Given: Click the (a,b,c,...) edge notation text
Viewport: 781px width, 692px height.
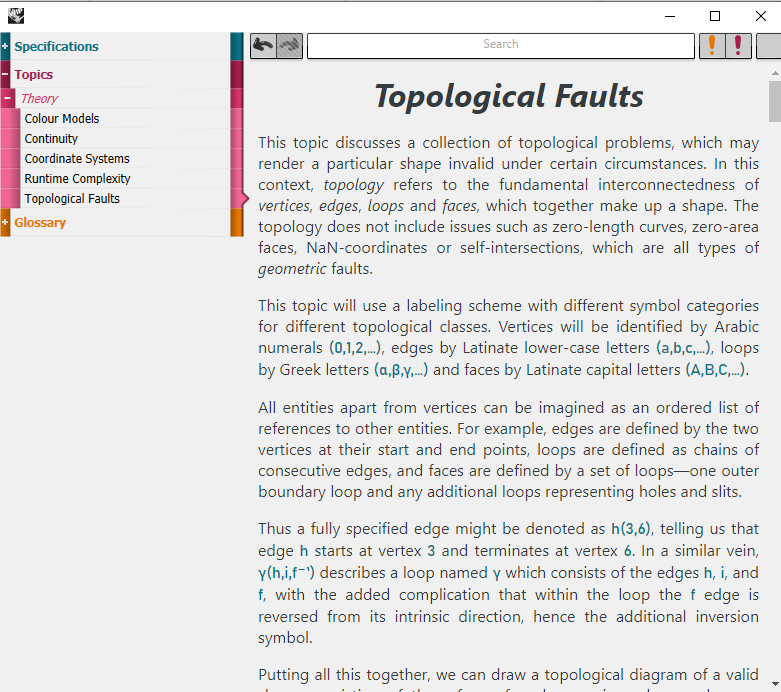Looking at the screenshot, I should 684,348.
